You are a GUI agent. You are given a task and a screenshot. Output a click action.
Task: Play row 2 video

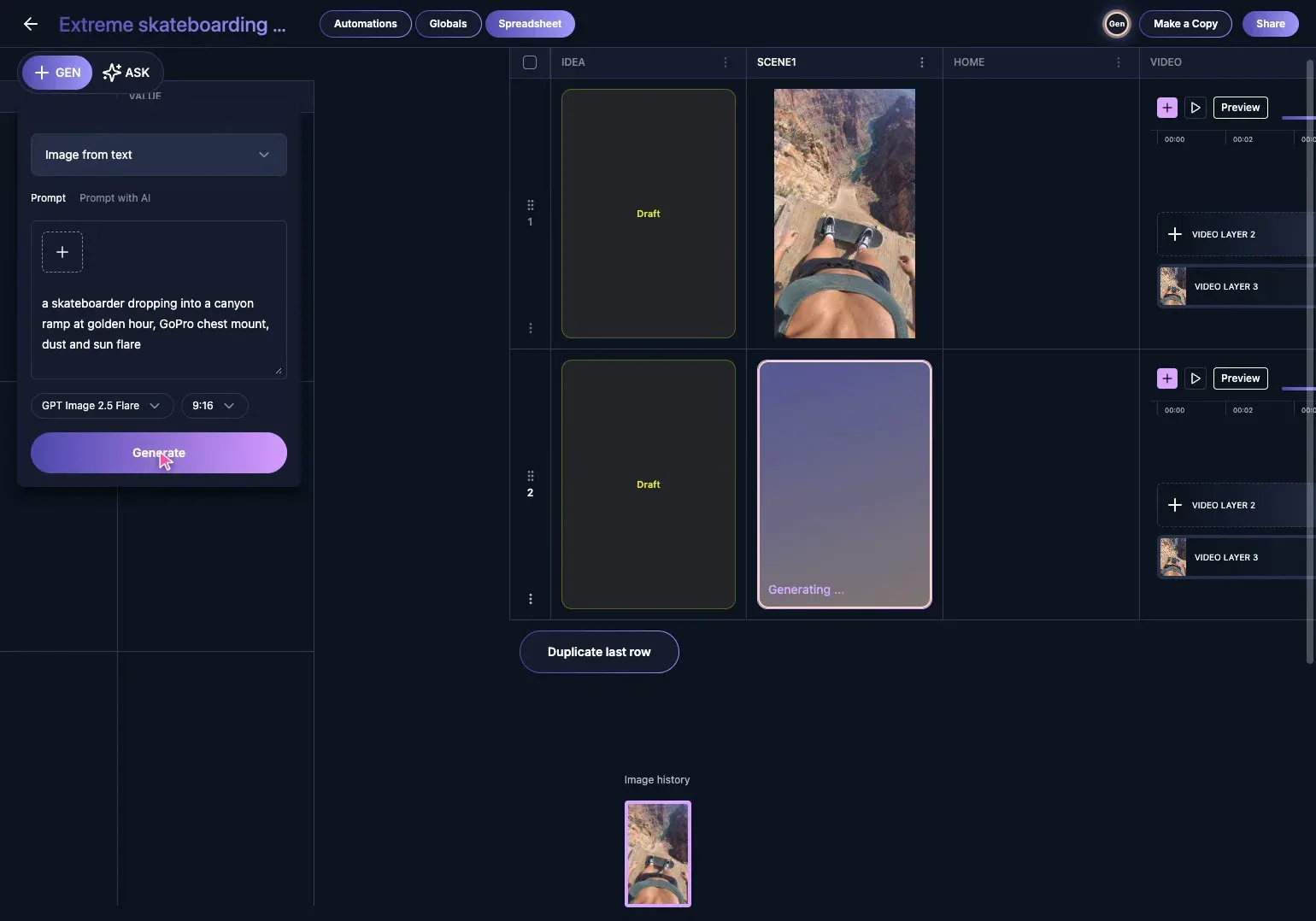(x=1196, y=378)
